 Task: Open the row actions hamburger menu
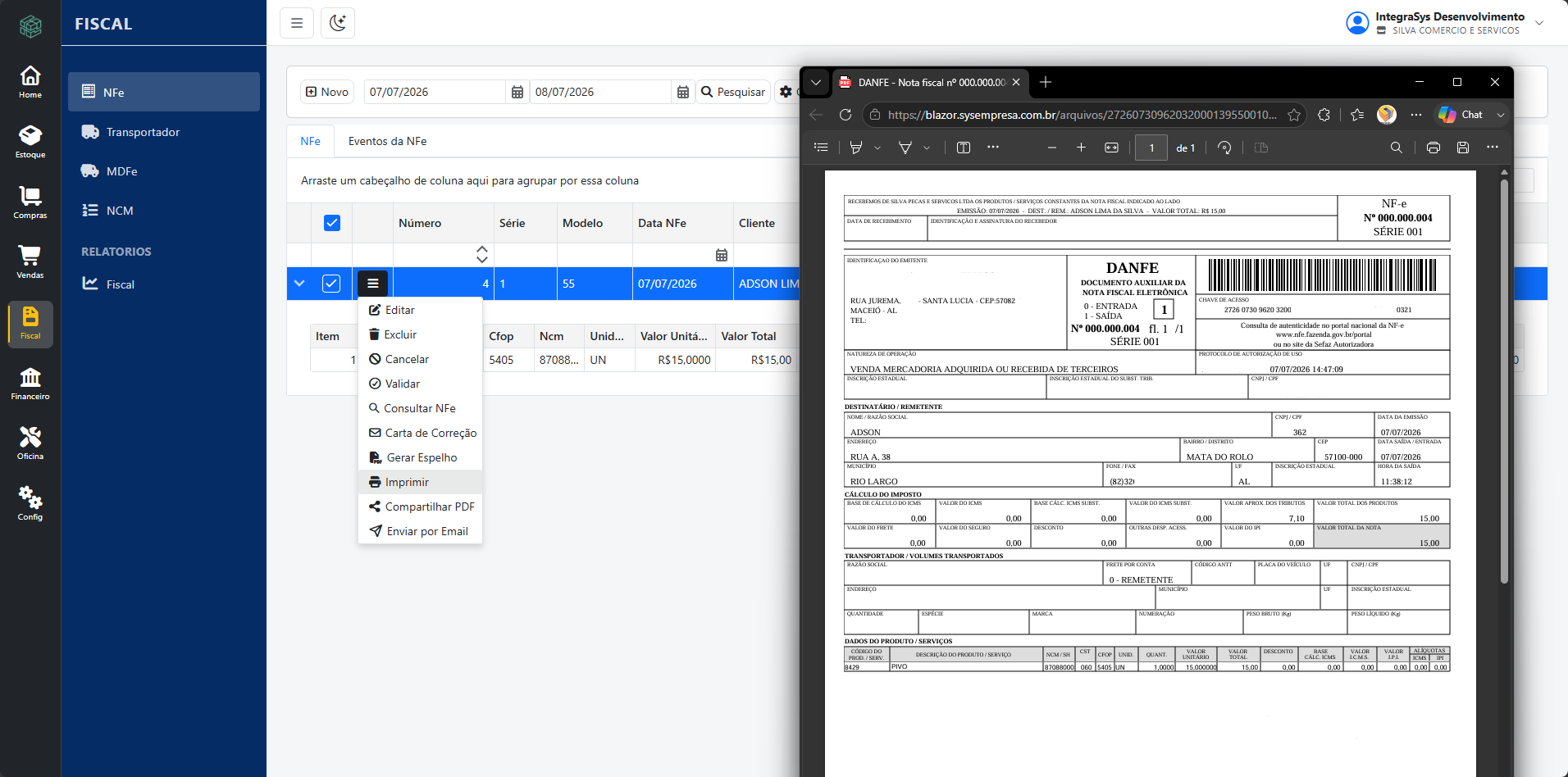372,284
